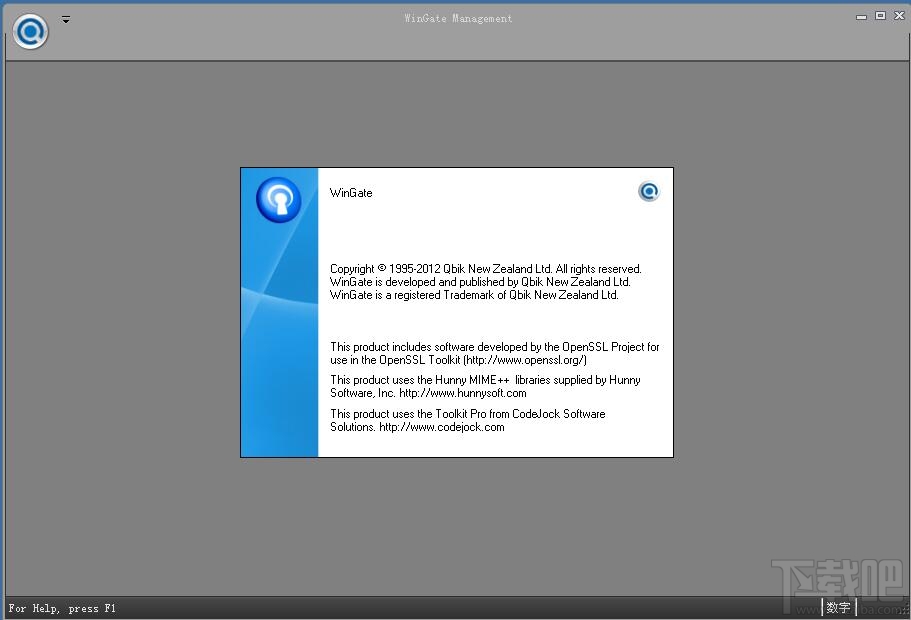Screen dimensions: 911x620
Task: Minimize the WinGate Management window
Action: [x=861, y=16]
